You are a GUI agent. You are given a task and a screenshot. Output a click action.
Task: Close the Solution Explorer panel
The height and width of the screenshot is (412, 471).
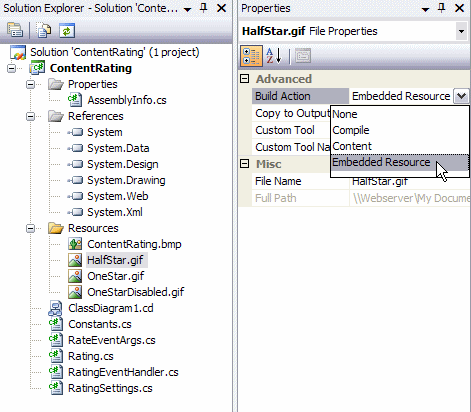[x=222, y=8]
